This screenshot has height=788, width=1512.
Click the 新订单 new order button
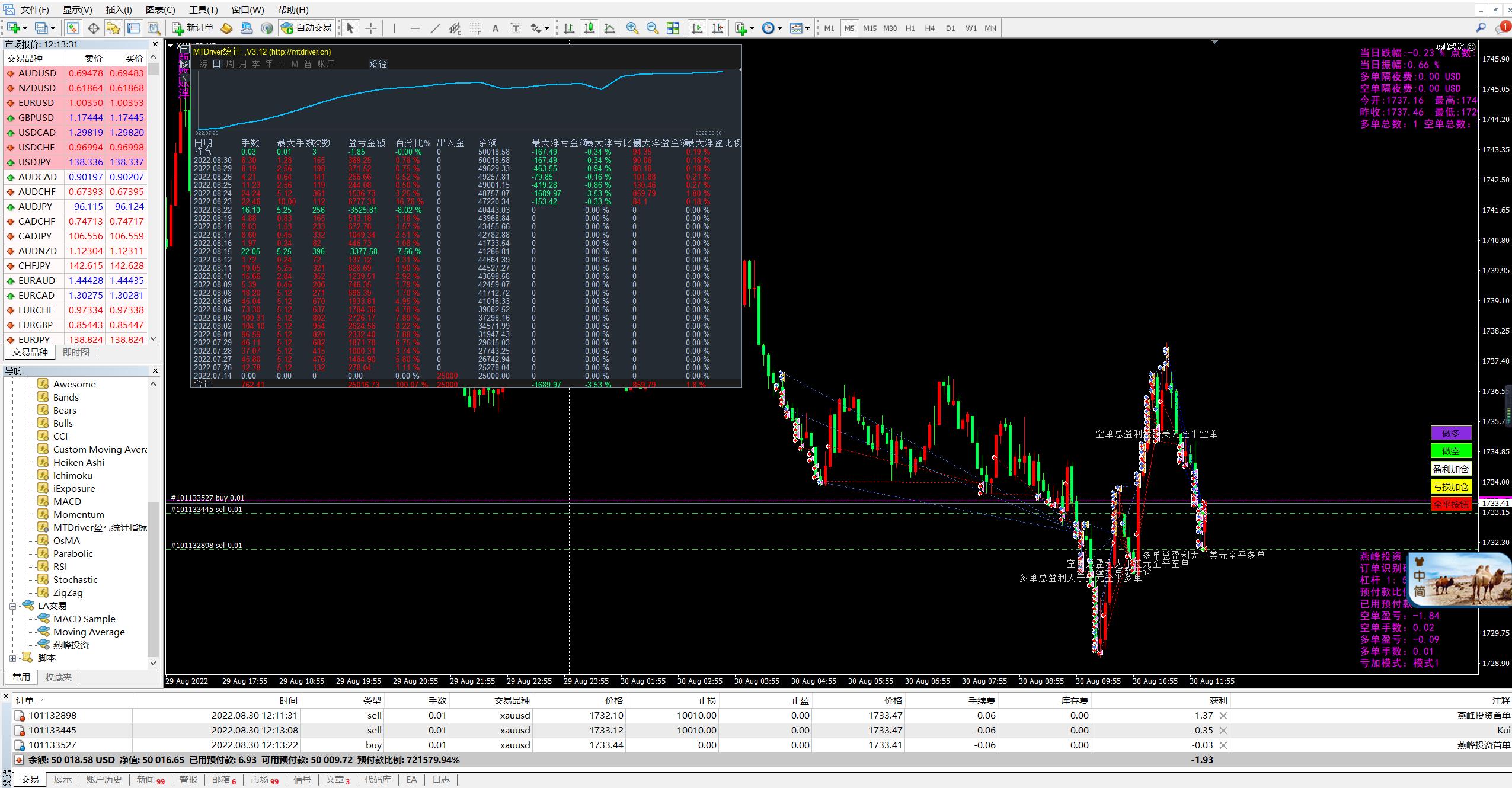coord(193,28)
